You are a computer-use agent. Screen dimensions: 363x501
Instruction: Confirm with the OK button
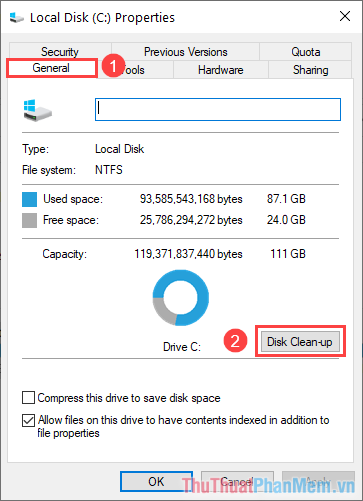tap(156, 481)
